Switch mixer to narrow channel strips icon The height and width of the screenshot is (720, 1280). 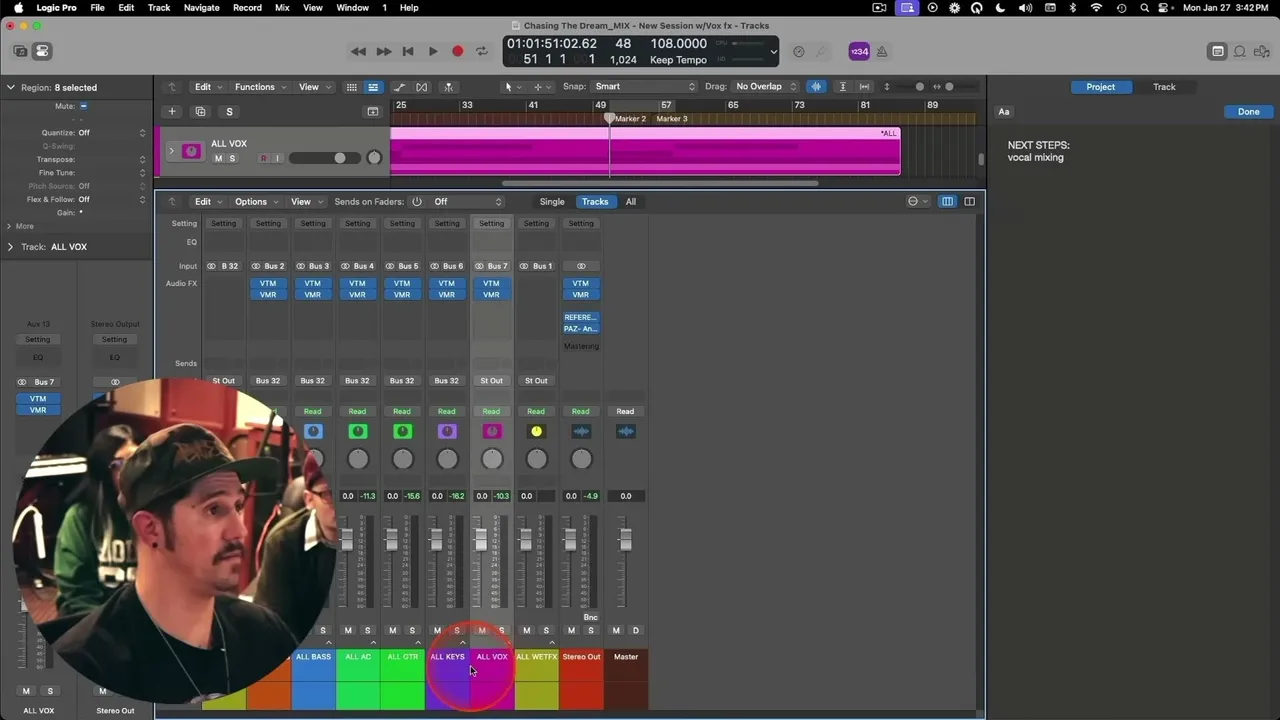point(947,201)
